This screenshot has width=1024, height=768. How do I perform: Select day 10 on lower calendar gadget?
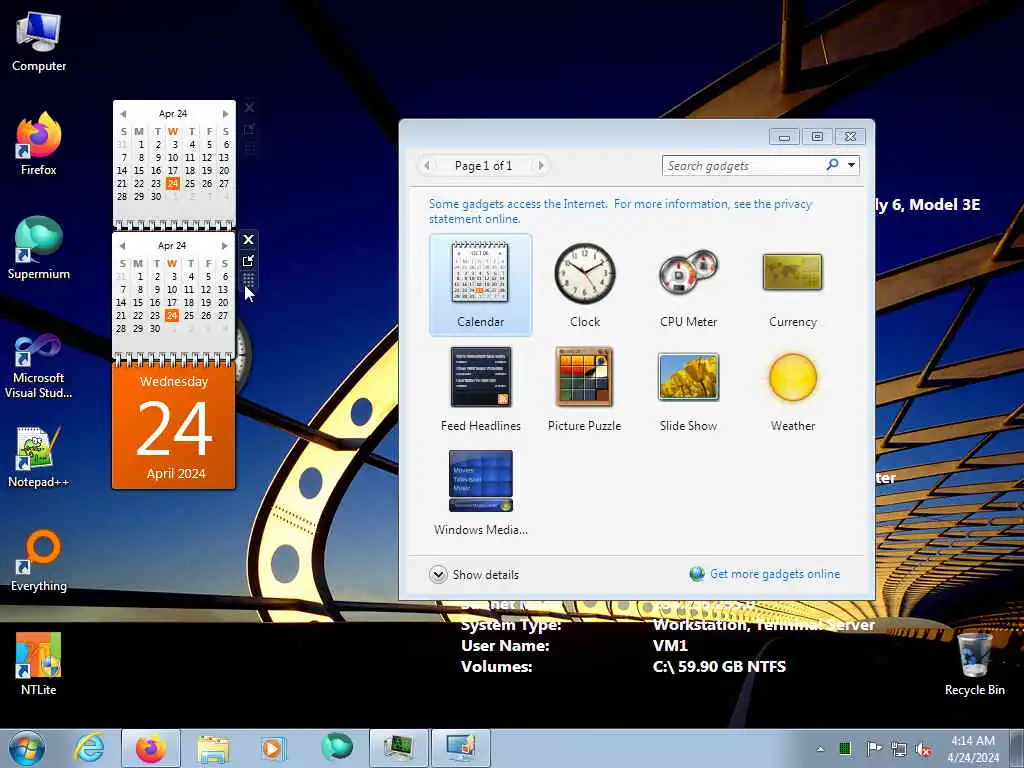click(x=172, y=289)
